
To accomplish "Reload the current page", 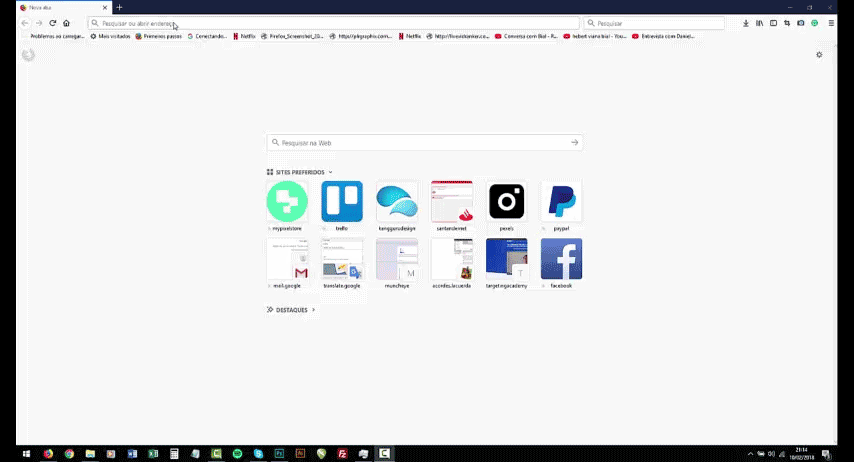I will point(53,23).
